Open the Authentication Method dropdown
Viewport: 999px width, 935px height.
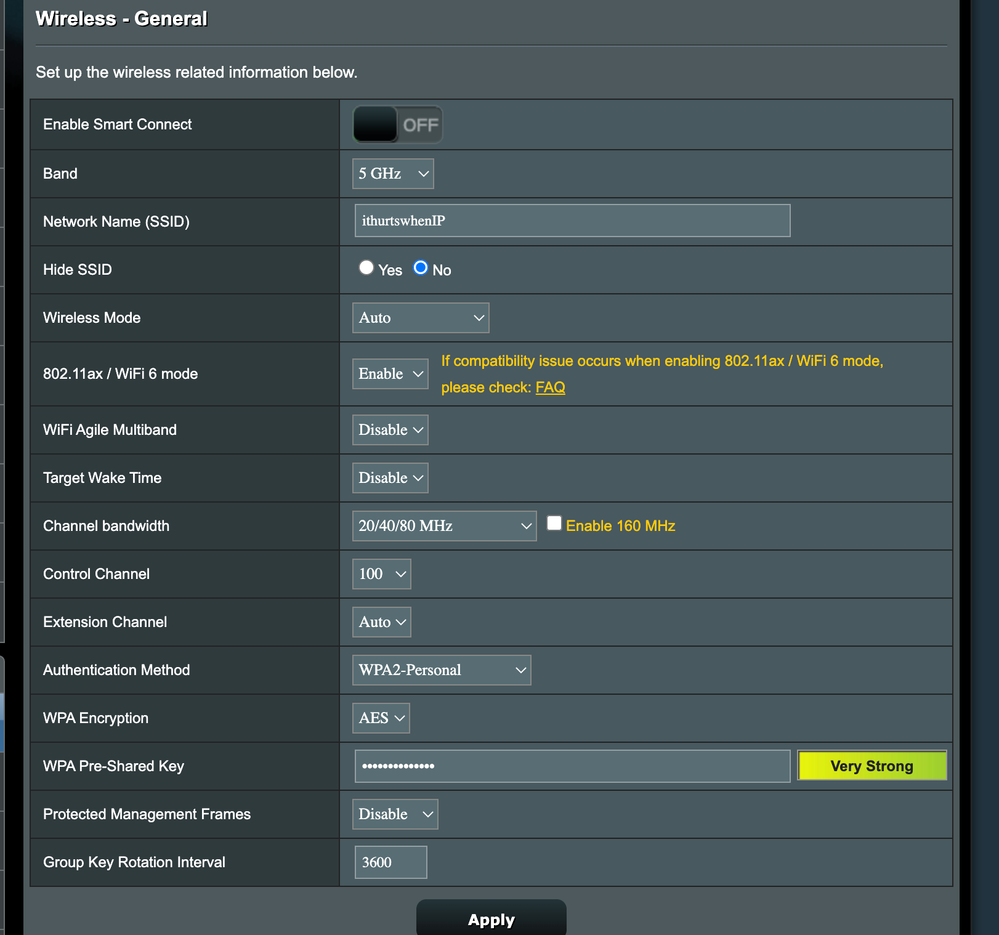441,670
